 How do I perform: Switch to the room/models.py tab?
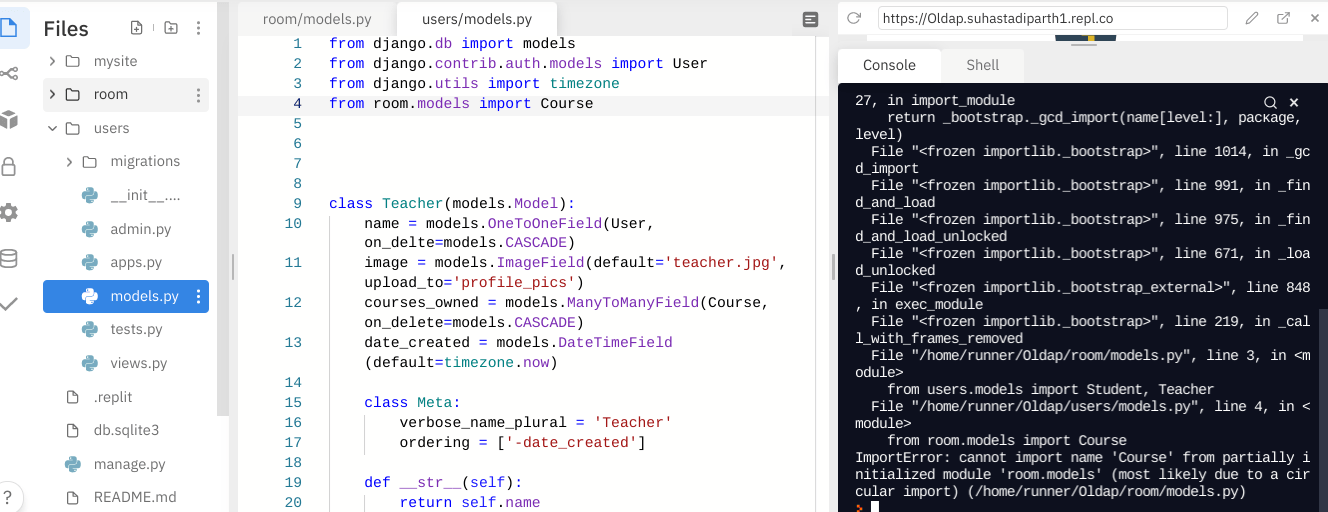coord(316,19)
